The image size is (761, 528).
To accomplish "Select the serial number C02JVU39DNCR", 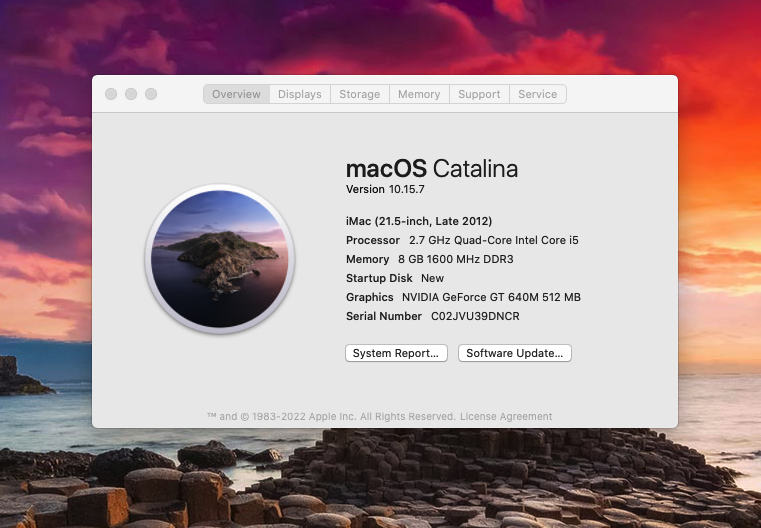I will (475, 316).
